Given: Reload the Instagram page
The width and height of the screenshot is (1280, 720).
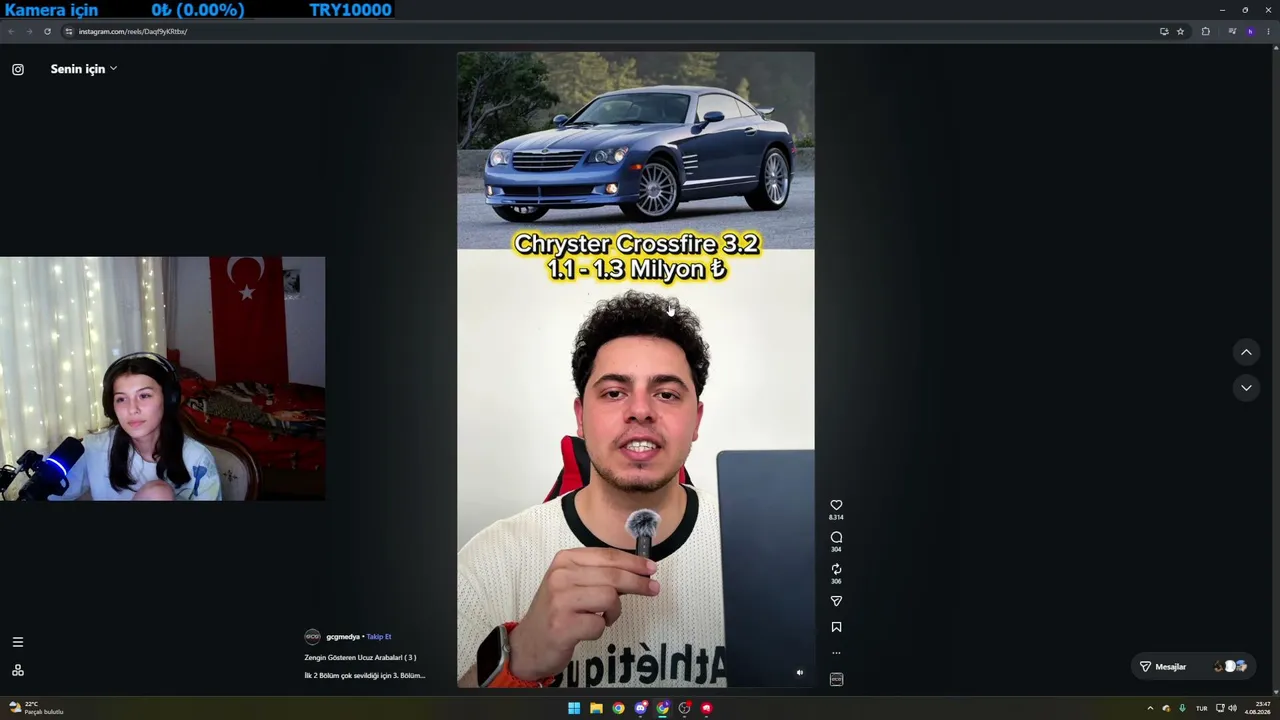Looking at the screenshot, I should 47,31.
